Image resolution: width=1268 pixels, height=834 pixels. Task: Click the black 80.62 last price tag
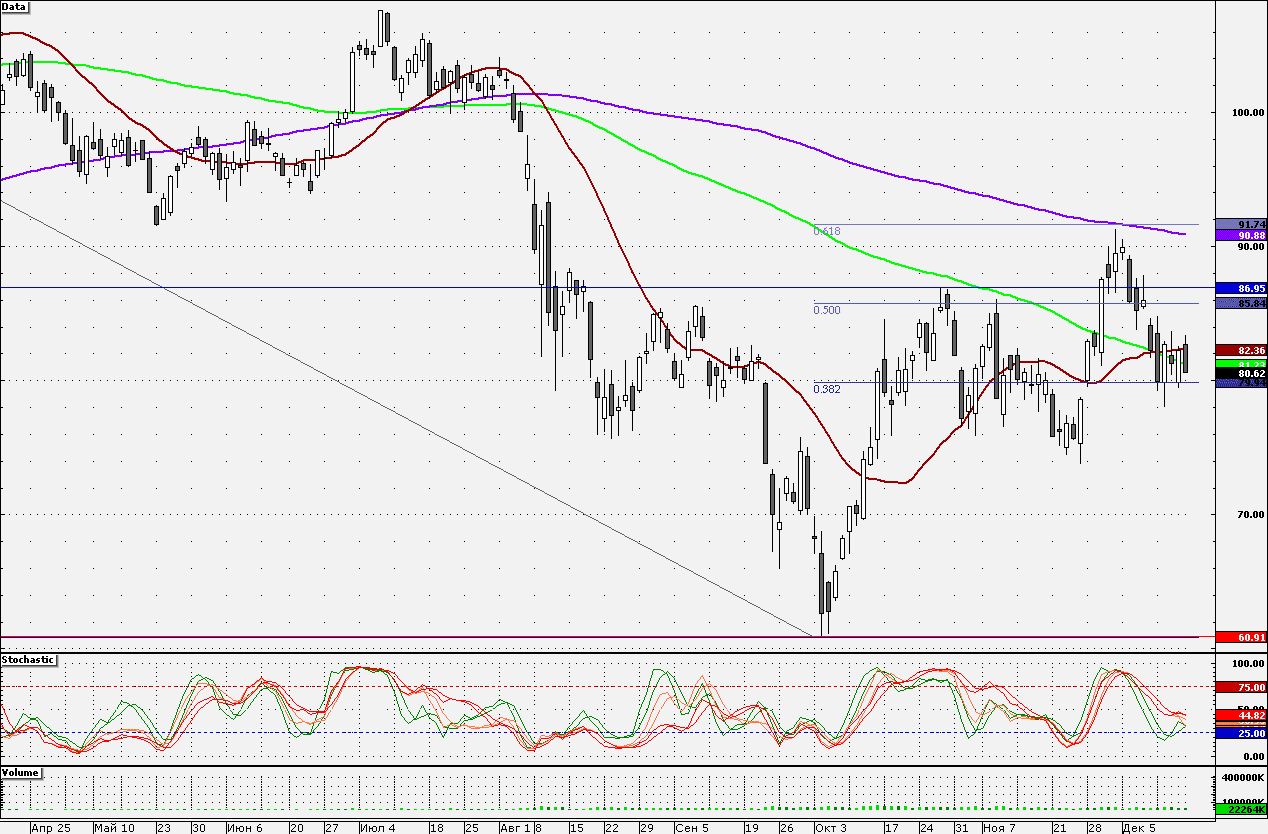[x=1239, y=373]
